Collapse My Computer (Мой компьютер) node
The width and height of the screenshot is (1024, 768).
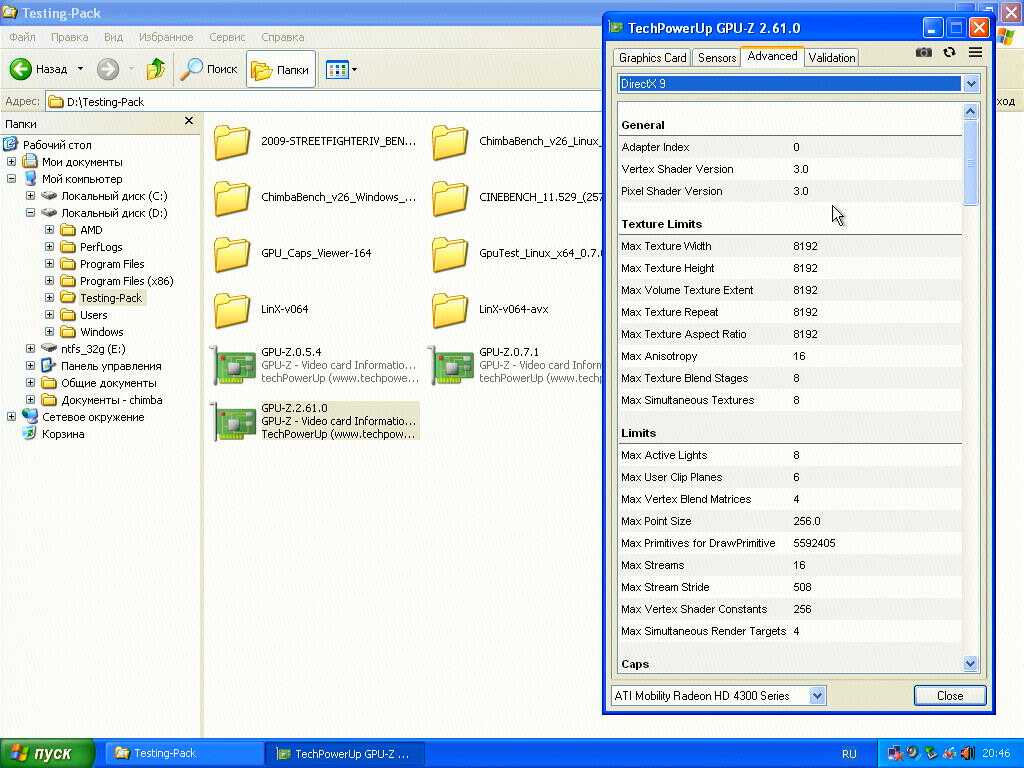tap(11, 179)
